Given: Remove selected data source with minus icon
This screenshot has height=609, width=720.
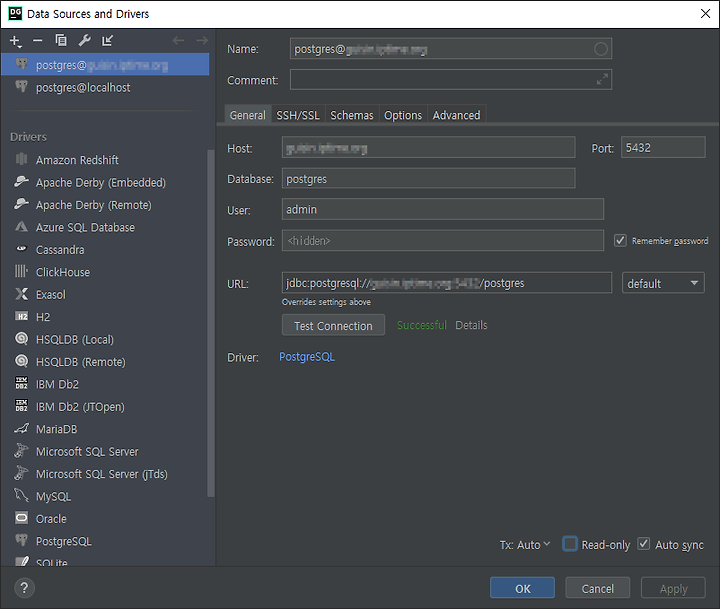Looking at the screenshot, I should (38, 41).
